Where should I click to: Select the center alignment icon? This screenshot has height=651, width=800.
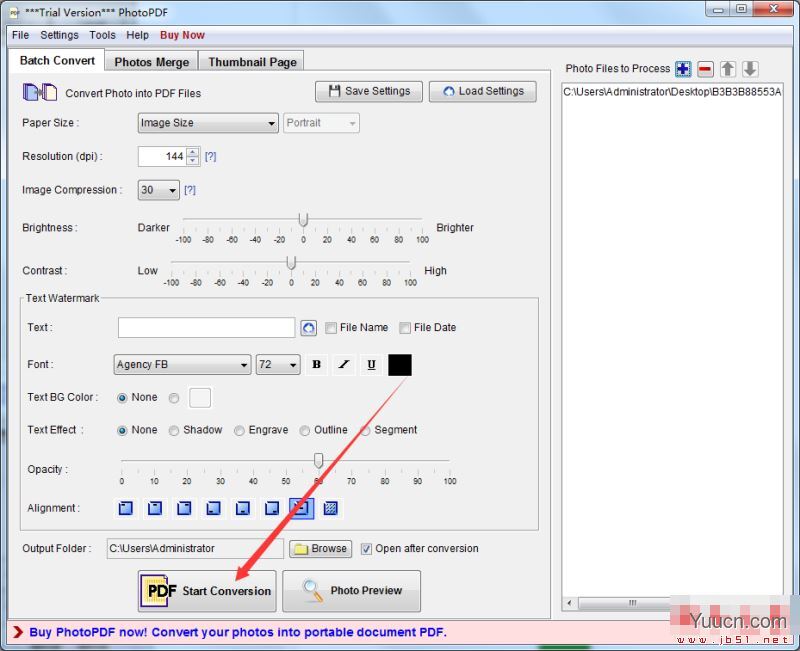tap(302, 508)
